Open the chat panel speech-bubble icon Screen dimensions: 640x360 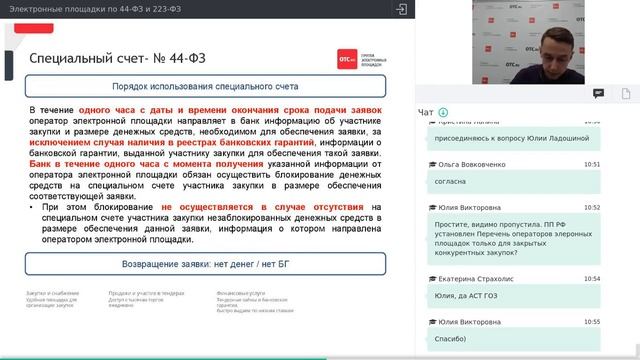[x=598, y=94]
